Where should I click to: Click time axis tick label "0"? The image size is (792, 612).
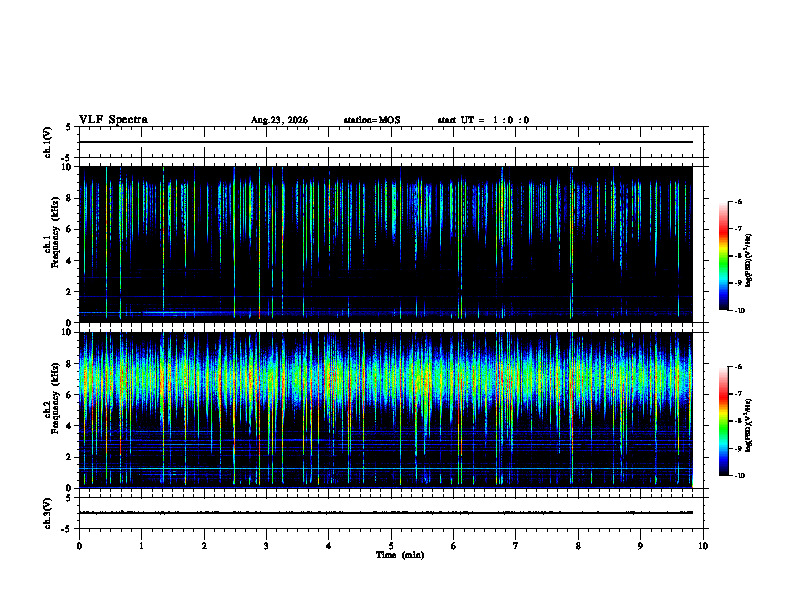(x=79, y=546)
